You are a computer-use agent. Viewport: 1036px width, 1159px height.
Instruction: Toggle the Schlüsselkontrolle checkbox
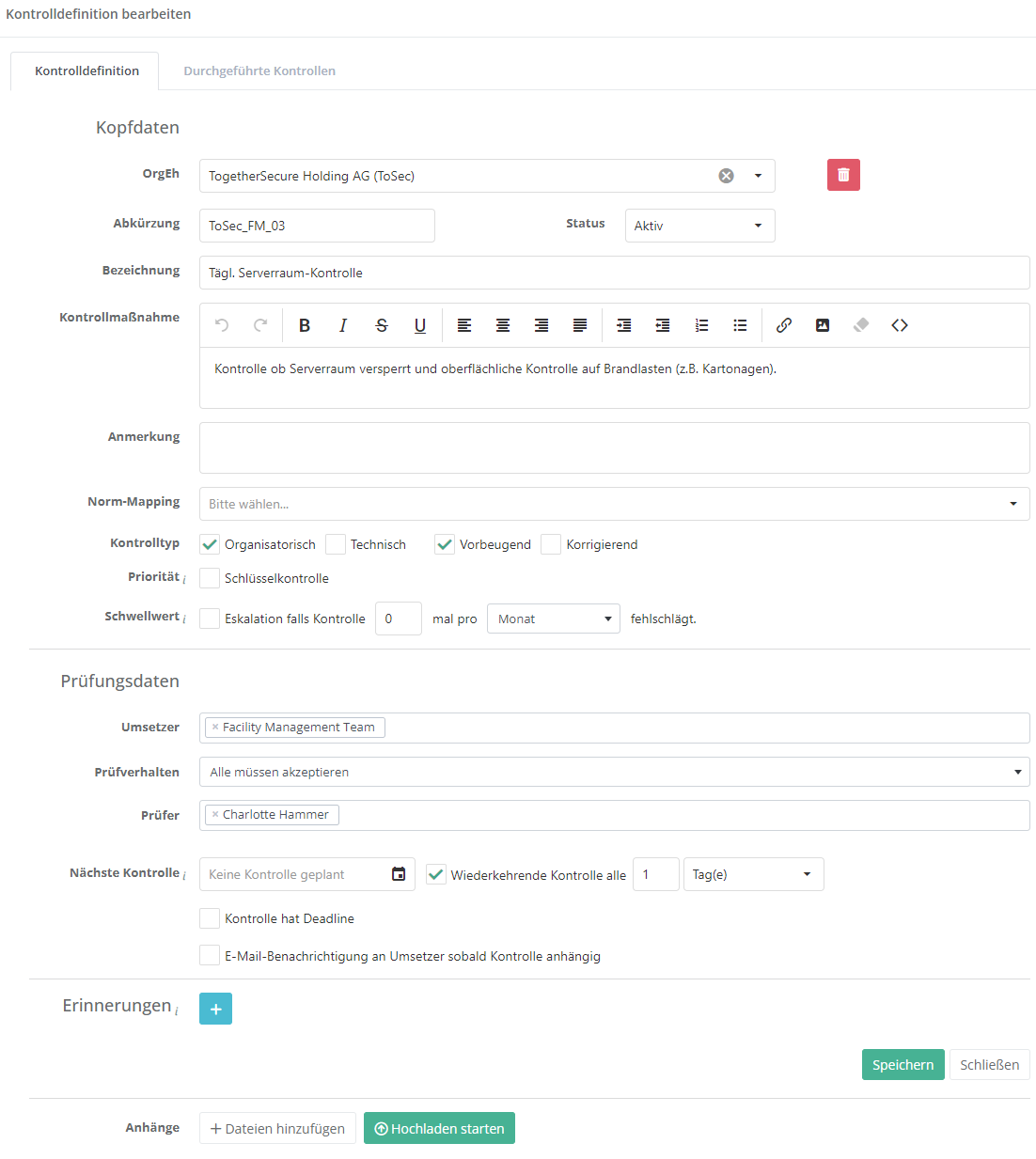(x=210, y=578)
